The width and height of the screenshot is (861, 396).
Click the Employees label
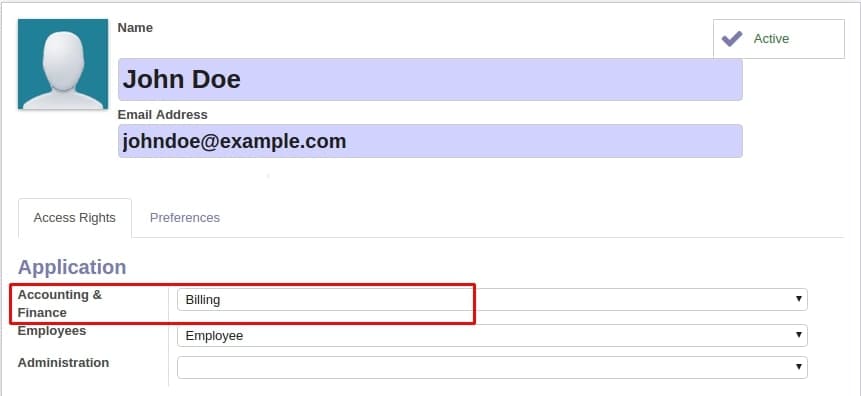pyautogui.click(x=52, y=331)
